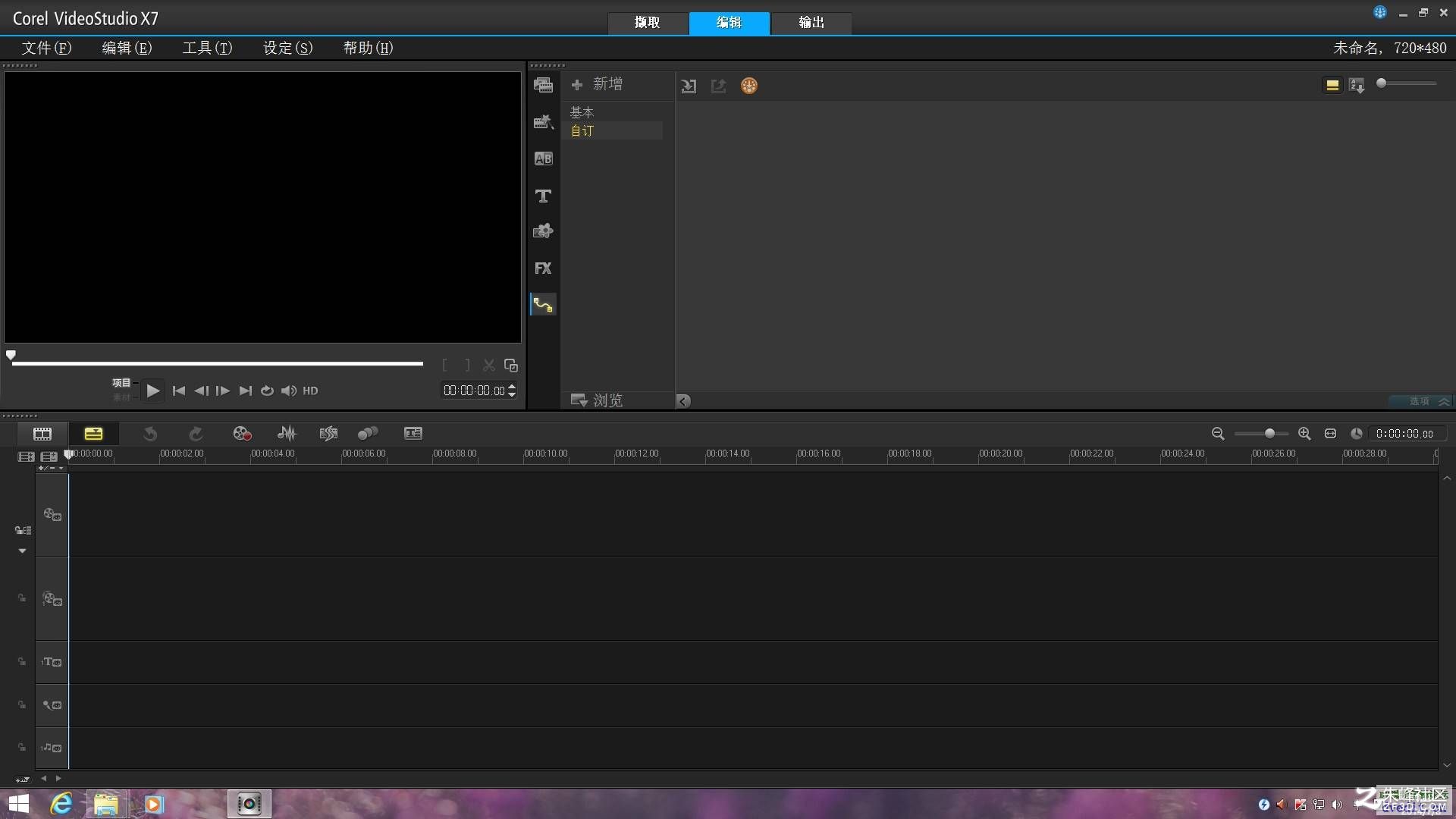Open the Graphic library icon
1456x819 pixels.
click(543, 231)
